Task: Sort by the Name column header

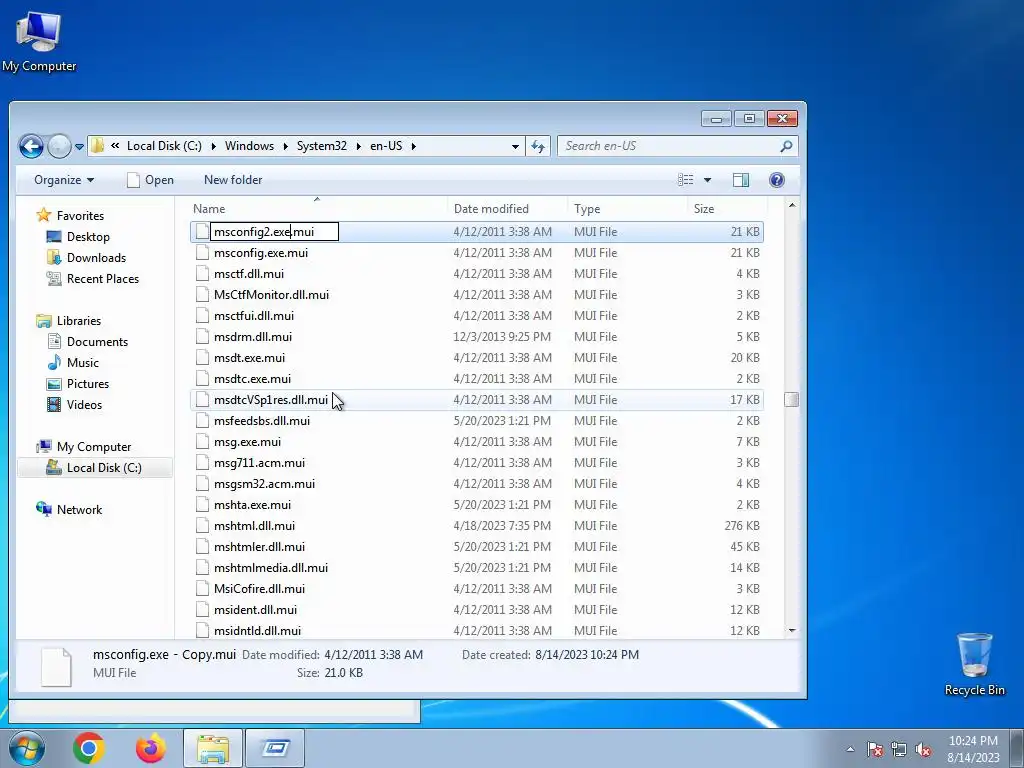Action: [x=317, y=209]
